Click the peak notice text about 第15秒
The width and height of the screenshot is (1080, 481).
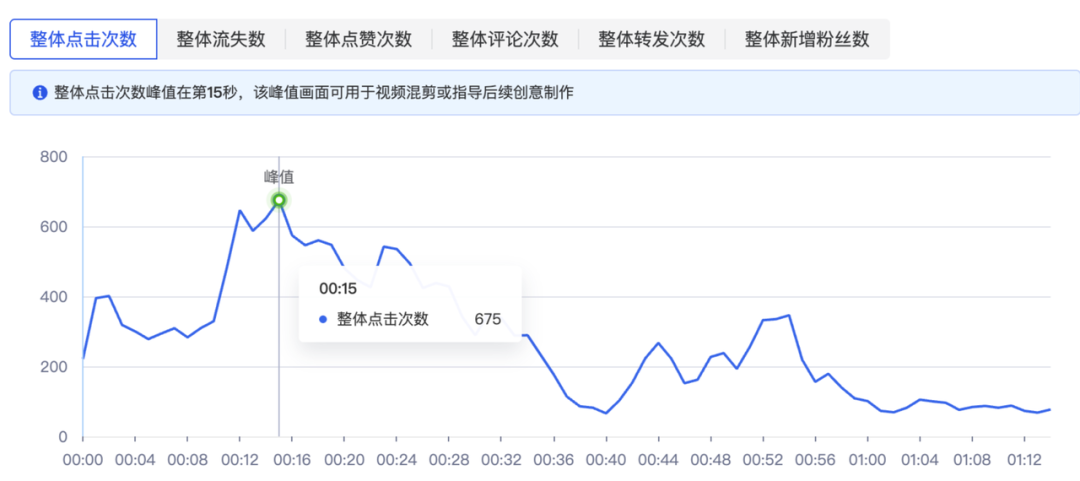click(314, 93)
